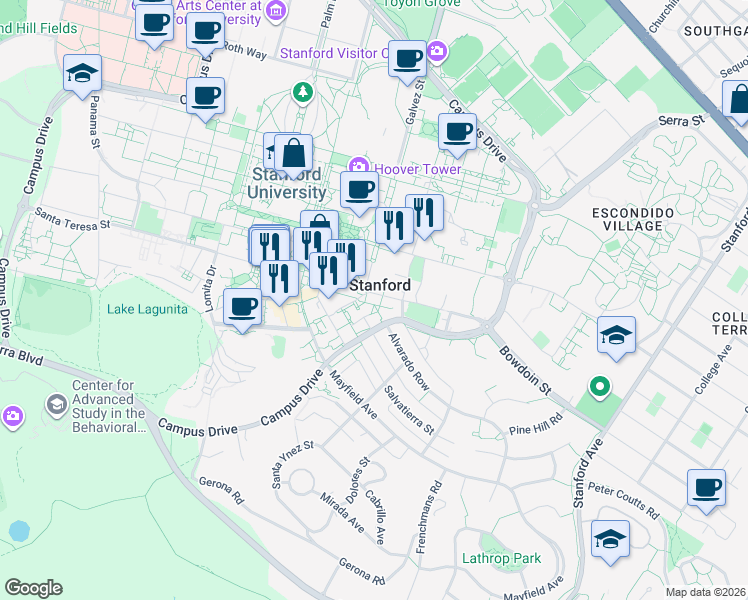The height and width of the screenshot is (600, 748).
Task: Click the Hoover Tower camera icon
Action: click(358, 166)
